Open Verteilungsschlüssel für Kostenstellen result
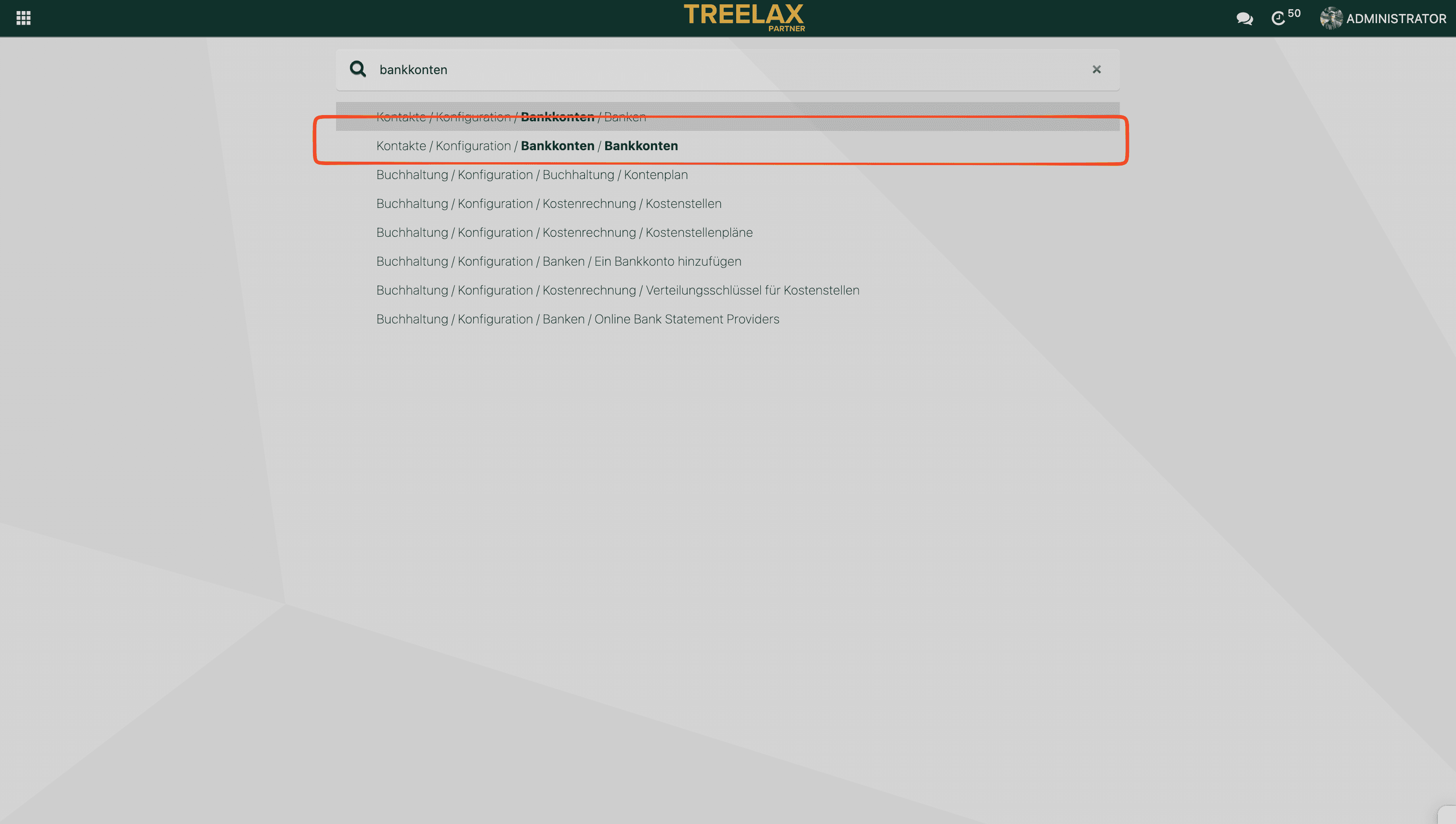1456x824 pixels. (618, 290)
